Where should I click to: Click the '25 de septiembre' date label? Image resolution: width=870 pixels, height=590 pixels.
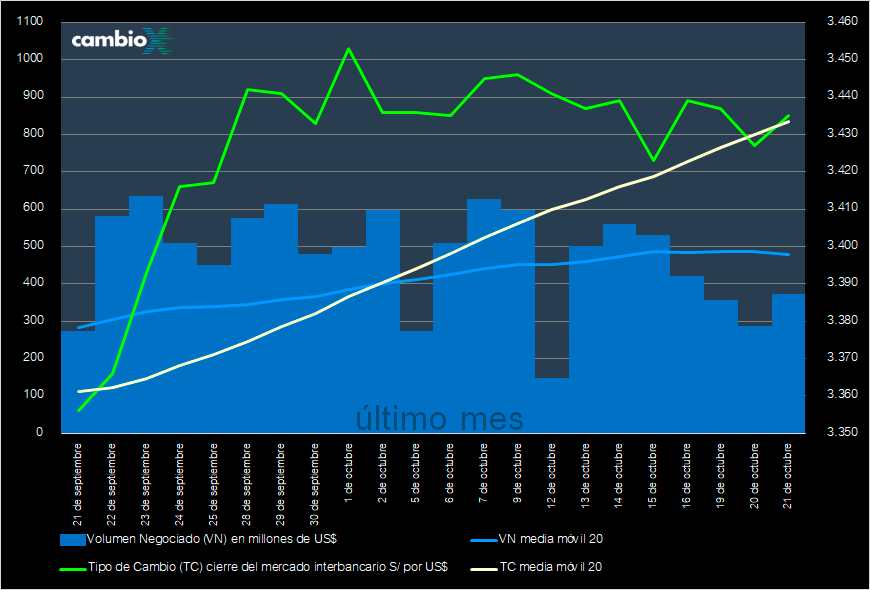coord(213,485)
